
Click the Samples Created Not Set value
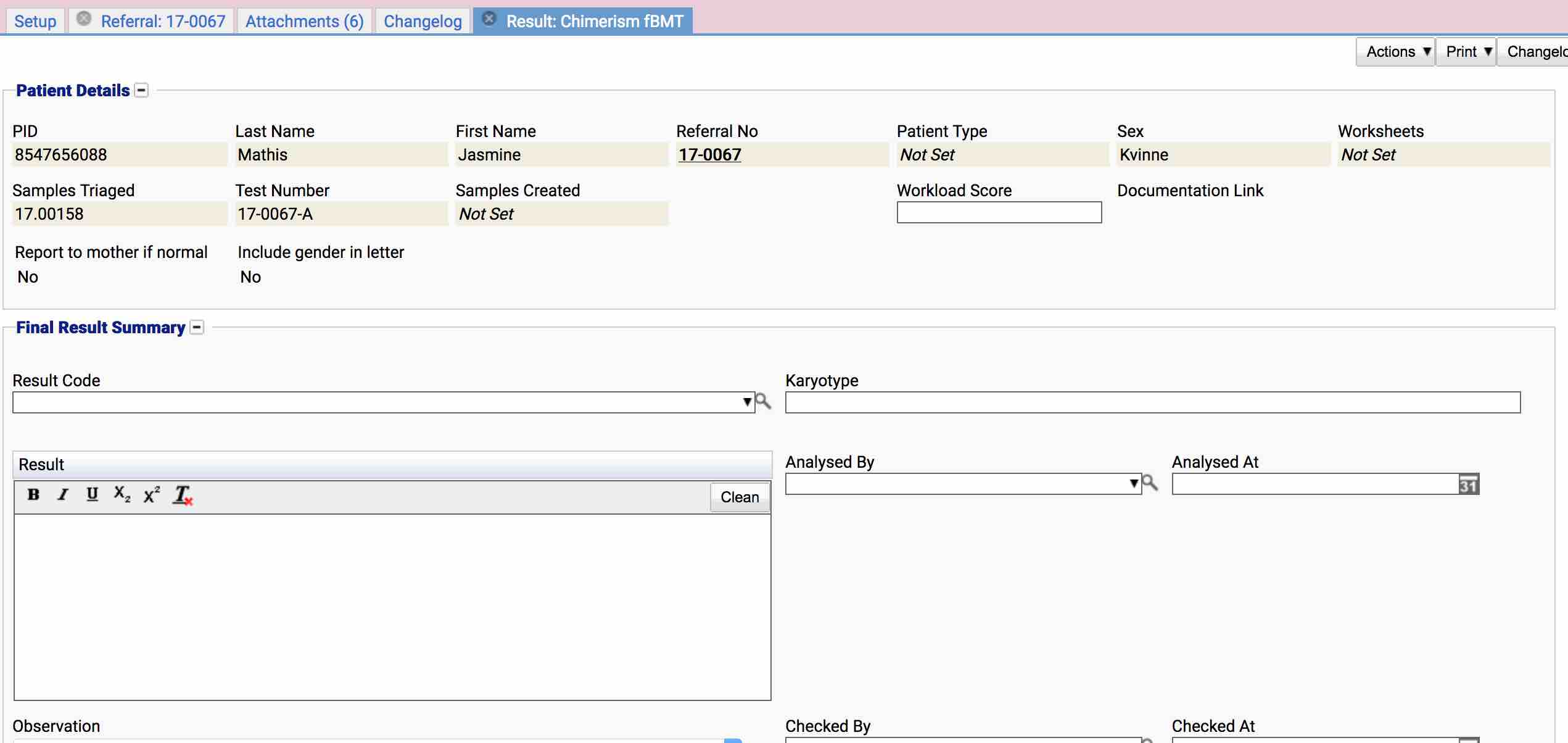tap(486, 214)
